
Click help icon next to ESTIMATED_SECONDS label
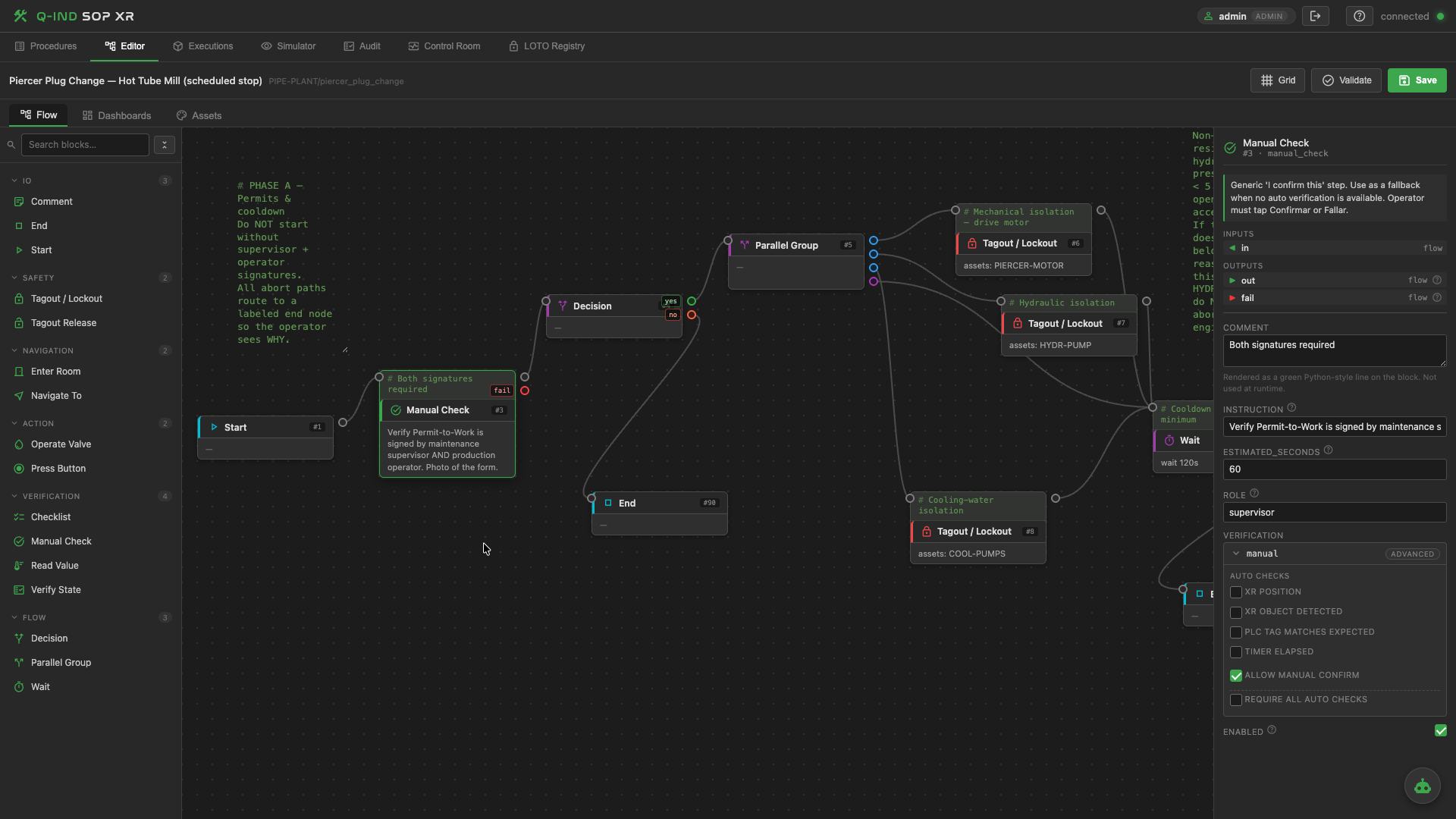point(1328,450)
